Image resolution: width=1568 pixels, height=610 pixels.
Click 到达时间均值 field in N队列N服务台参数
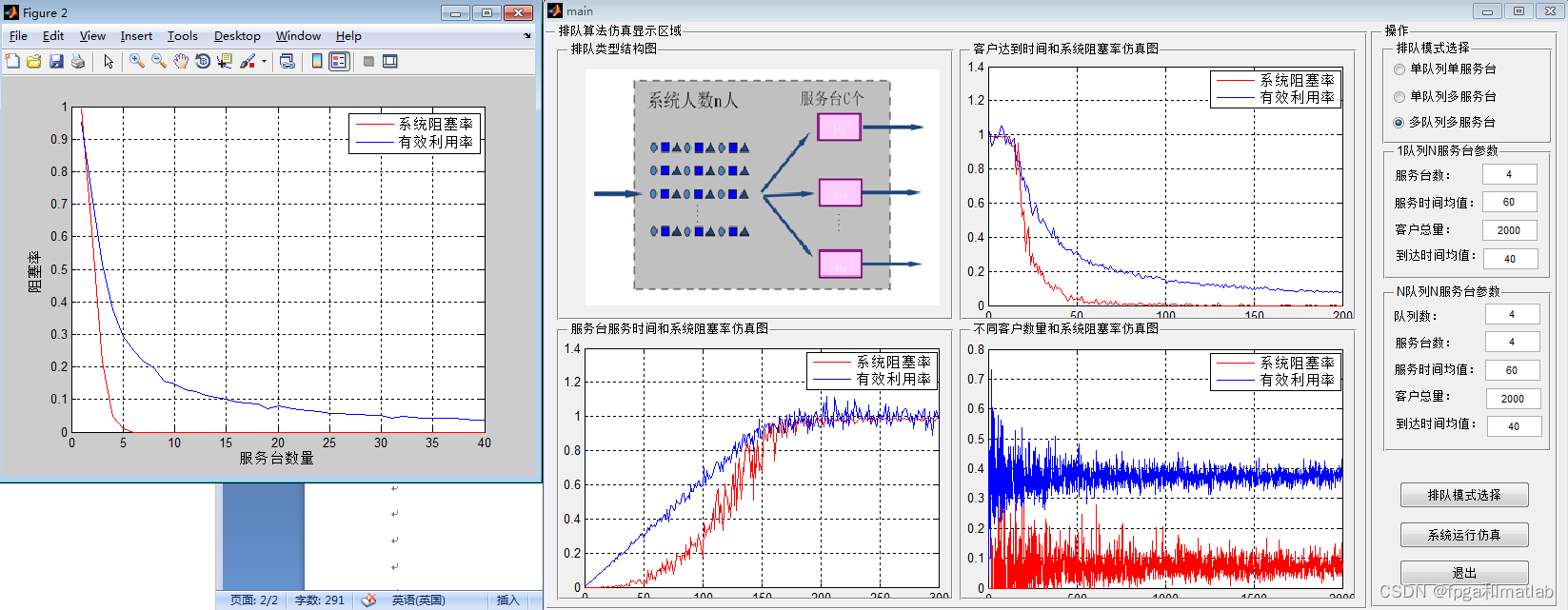[x=1513, y=426]
